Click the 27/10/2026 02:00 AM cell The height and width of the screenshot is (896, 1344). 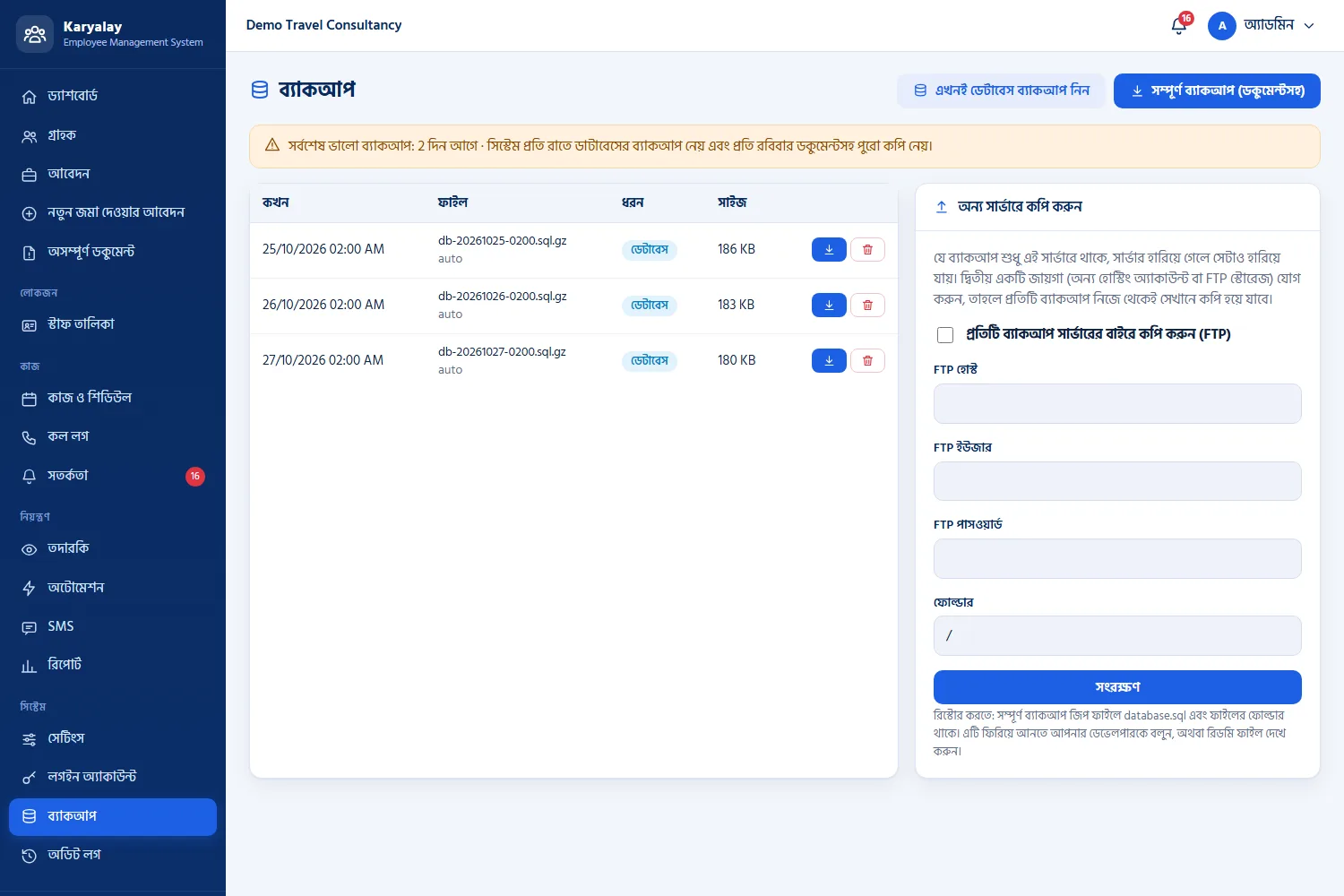(x=323, y=360)
